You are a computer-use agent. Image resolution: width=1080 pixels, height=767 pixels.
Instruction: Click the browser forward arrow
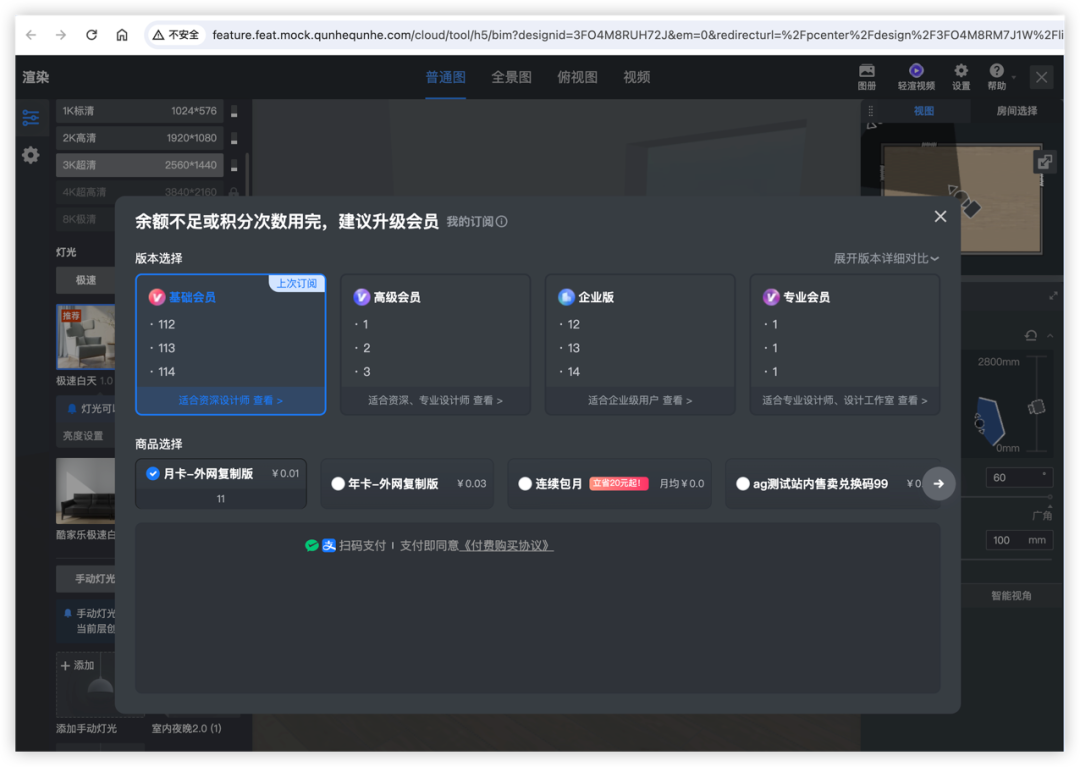(61, 34)
